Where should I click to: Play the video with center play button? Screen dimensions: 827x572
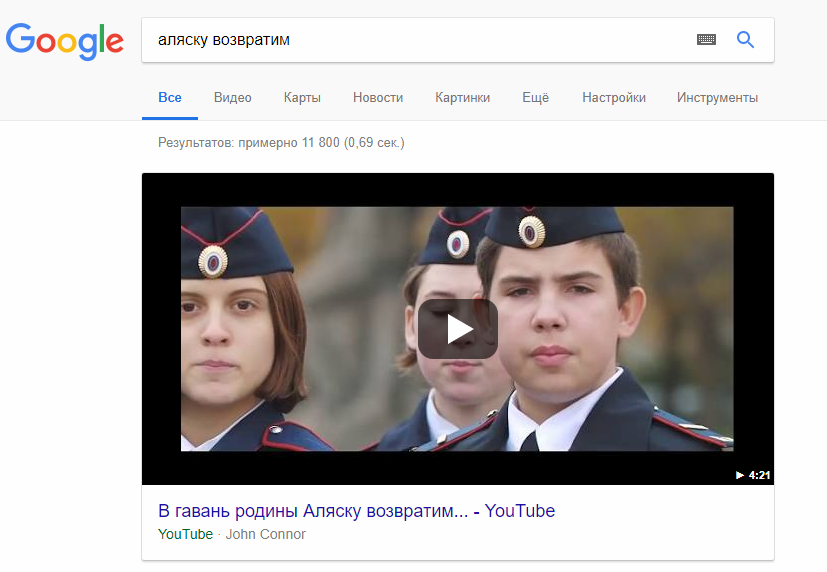click(458, 329)
